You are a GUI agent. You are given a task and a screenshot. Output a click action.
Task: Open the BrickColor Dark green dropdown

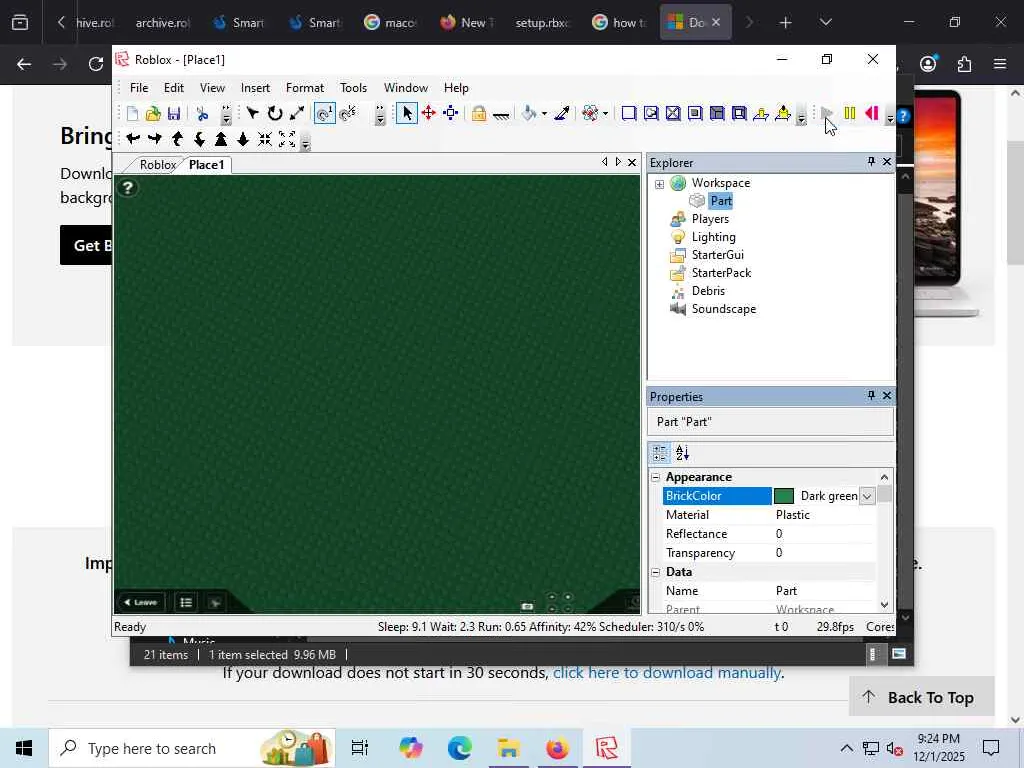867,496
